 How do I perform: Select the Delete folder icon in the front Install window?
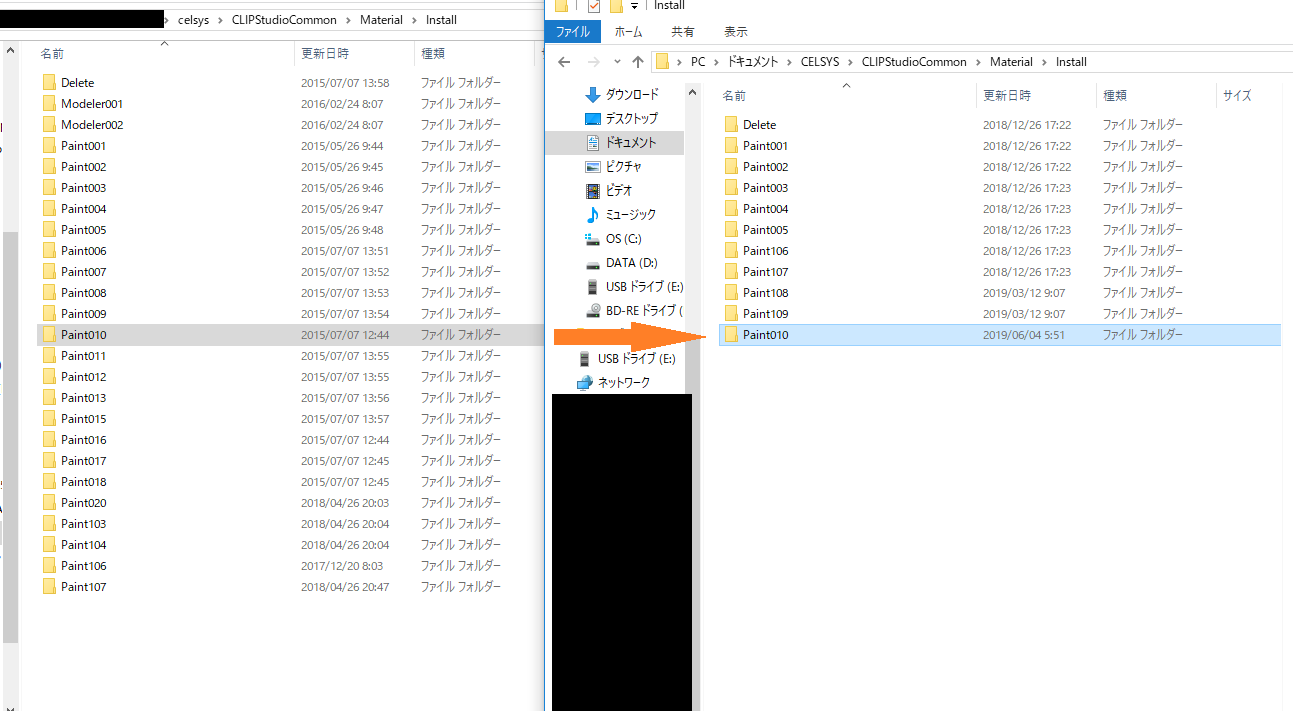click(731, 125)
